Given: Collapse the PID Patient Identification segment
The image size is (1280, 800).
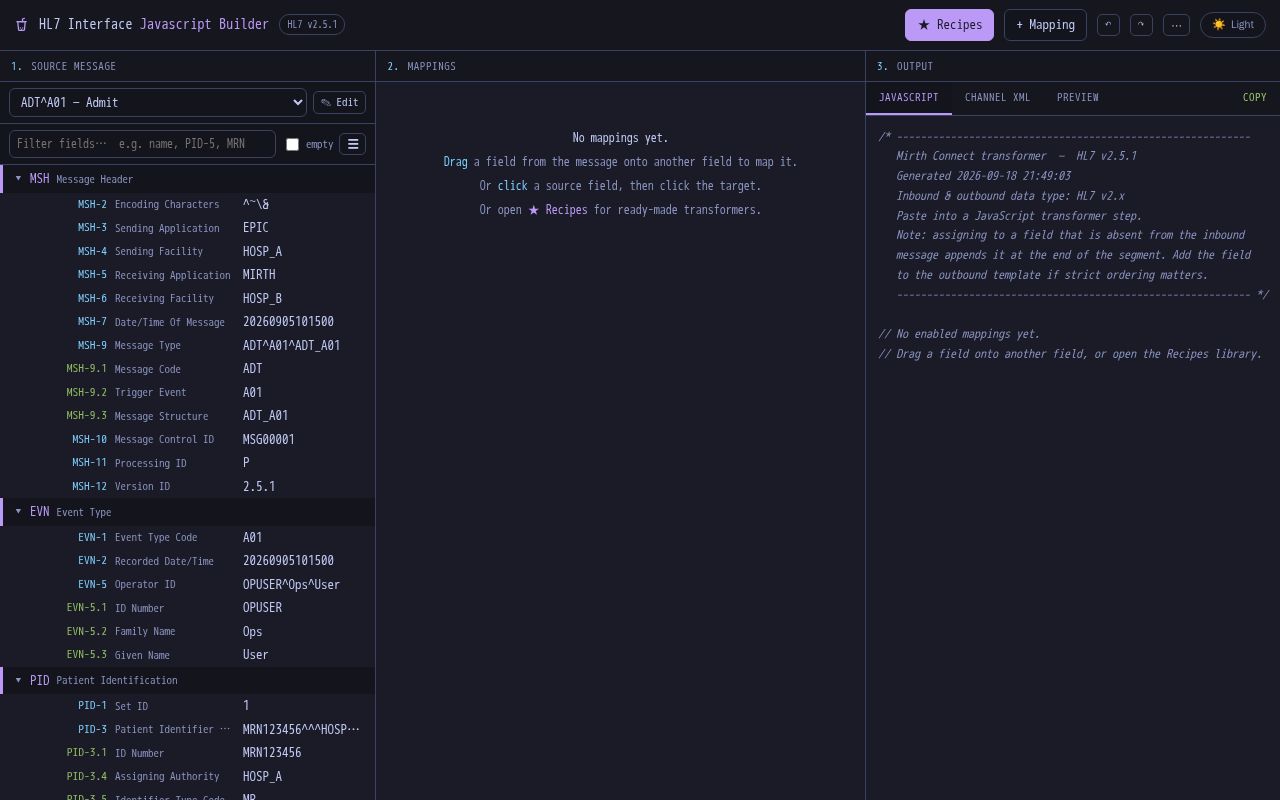Looking at the screenshot, I should (x=187, y=680).
